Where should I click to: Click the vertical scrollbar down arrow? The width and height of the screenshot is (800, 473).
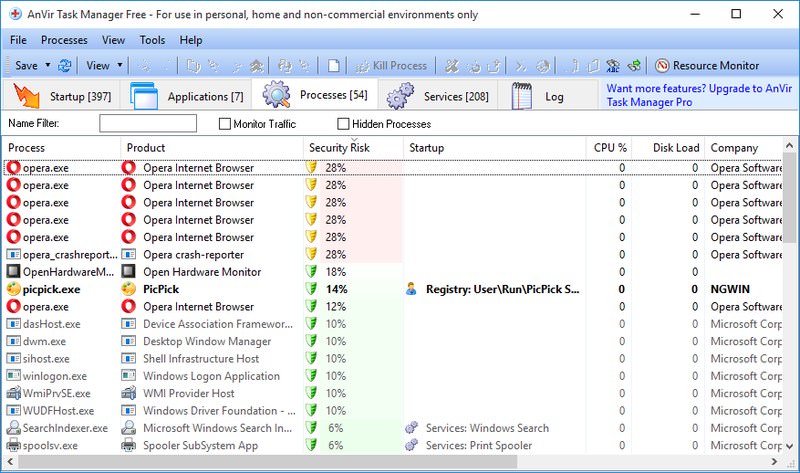tap(789, 446)
